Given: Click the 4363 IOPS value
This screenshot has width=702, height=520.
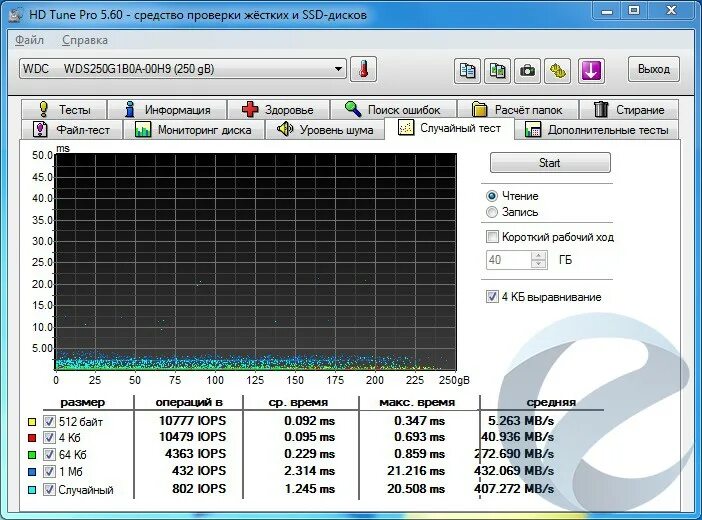Looking at the screenshot, I should [x=196, y=454].
